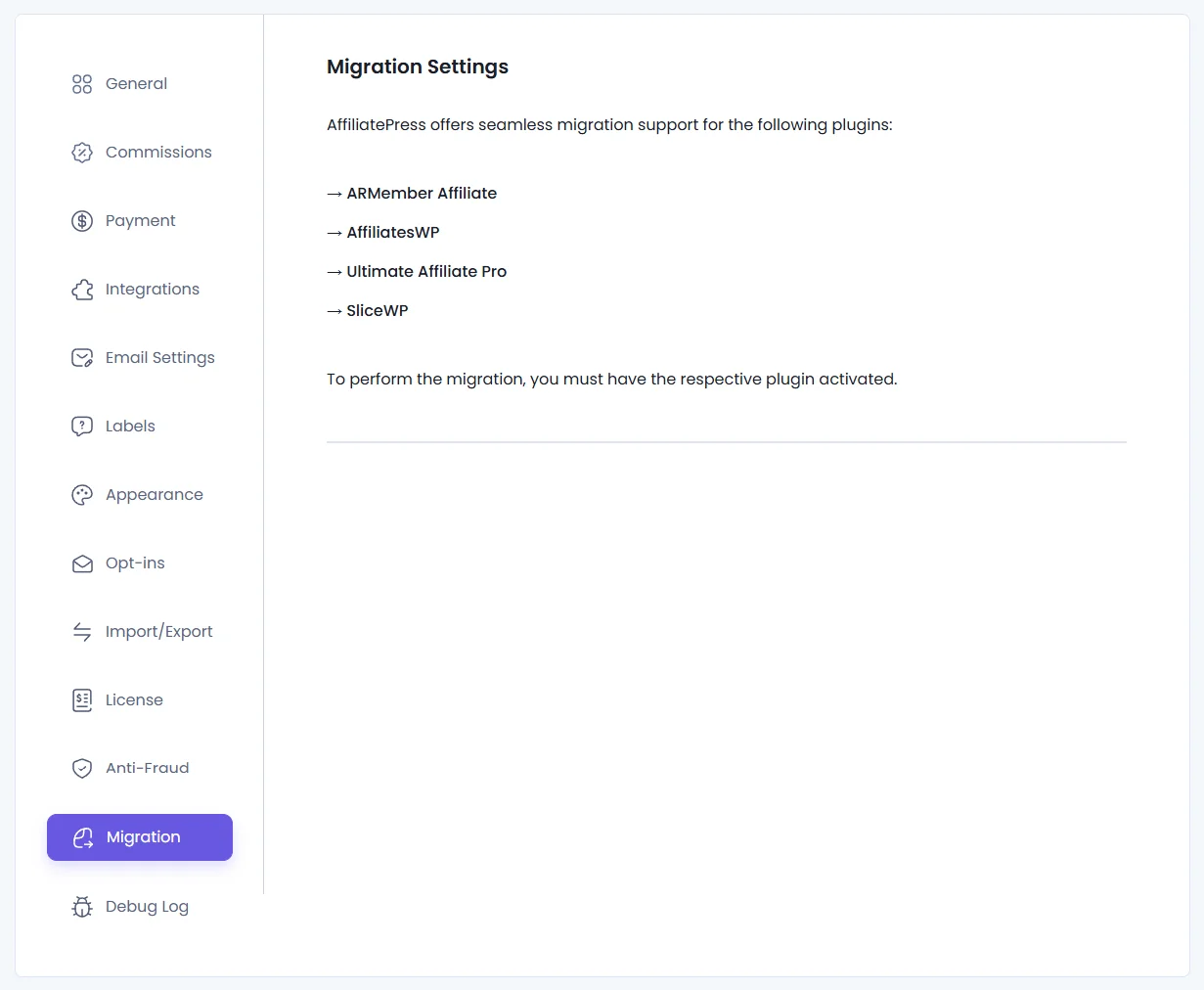This screenshot has height=990, width=1204.
Task: Click the Labels question bubble icon
Action: pos(82,427)
